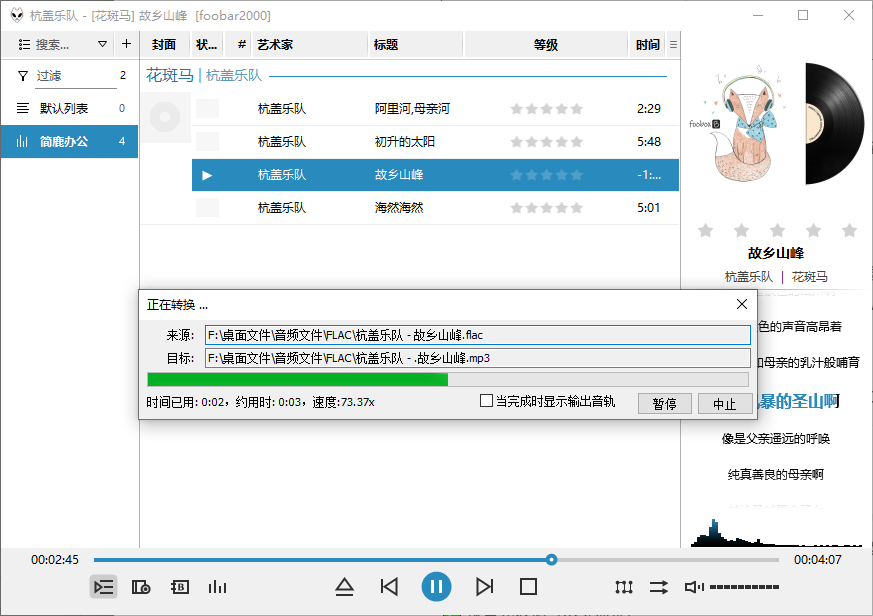
Task: Click the shuffle playback icon near volume control
Action: click(x=624, y=587)
